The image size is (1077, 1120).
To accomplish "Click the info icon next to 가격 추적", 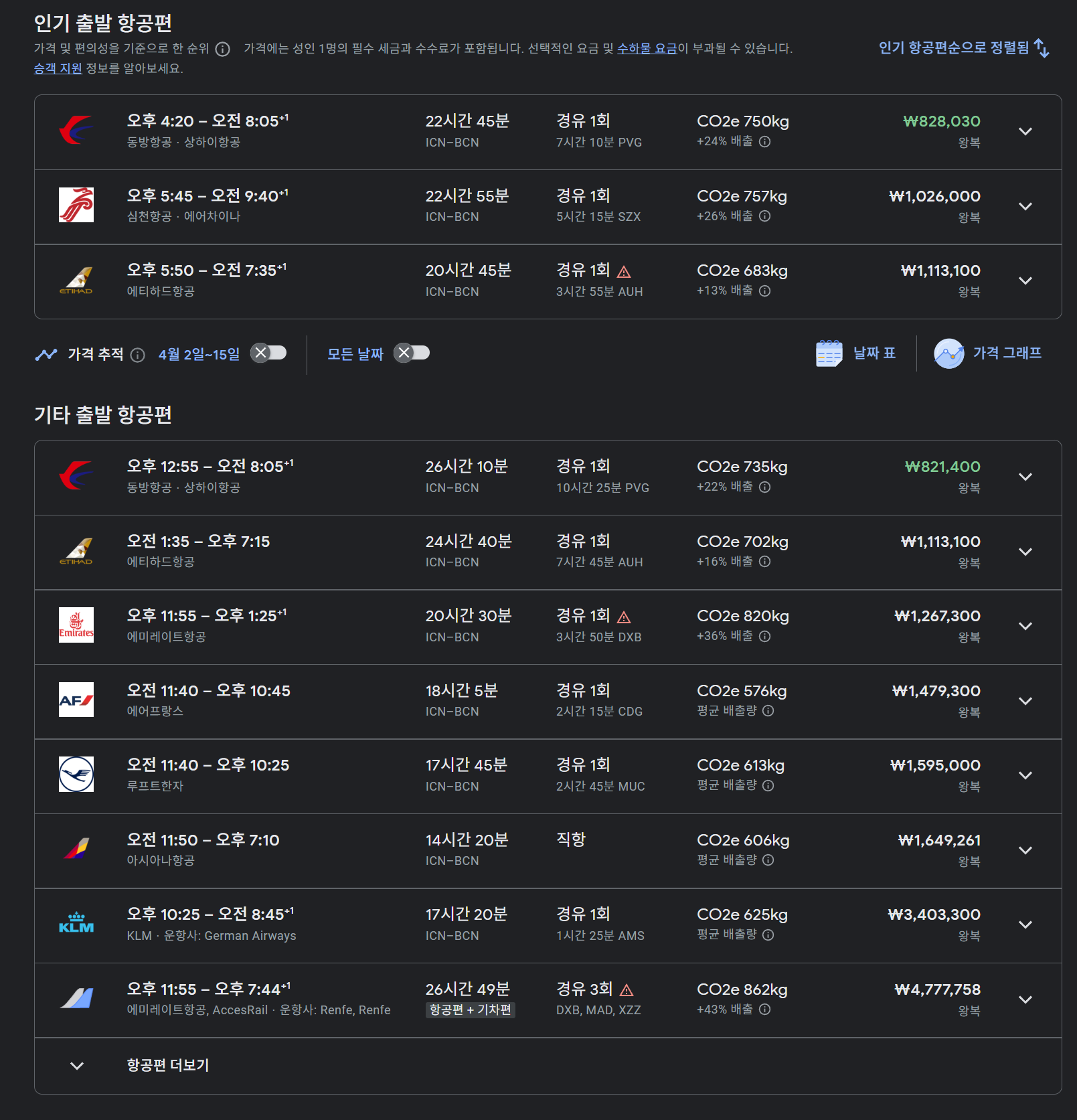I will [137, 355].
